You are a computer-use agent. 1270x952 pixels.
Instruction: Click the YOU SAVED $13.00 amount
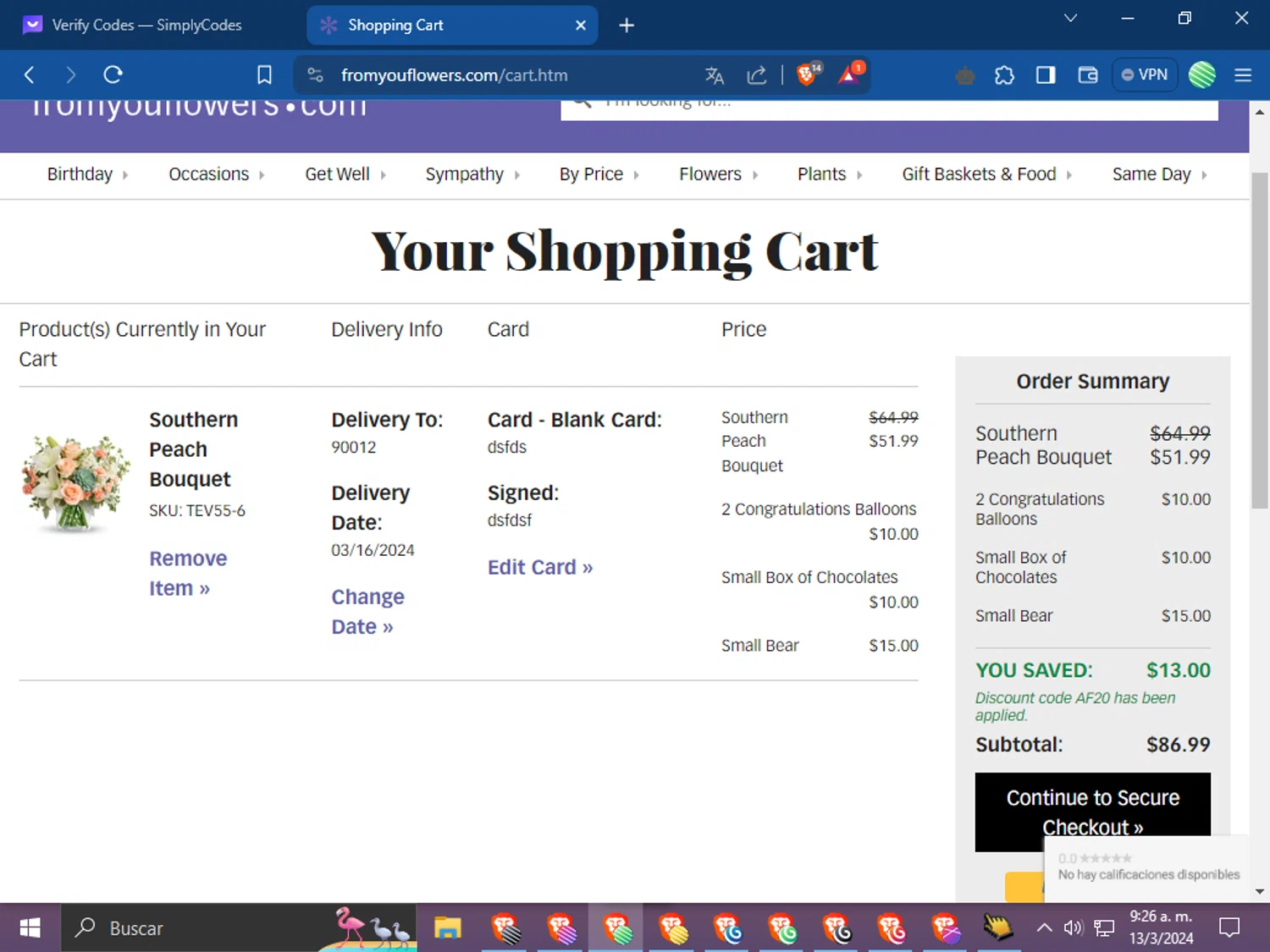tap(1179, 670)
